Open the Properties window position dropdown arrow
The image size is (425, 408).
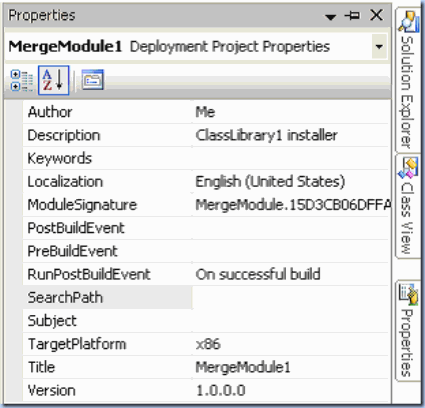330,17
